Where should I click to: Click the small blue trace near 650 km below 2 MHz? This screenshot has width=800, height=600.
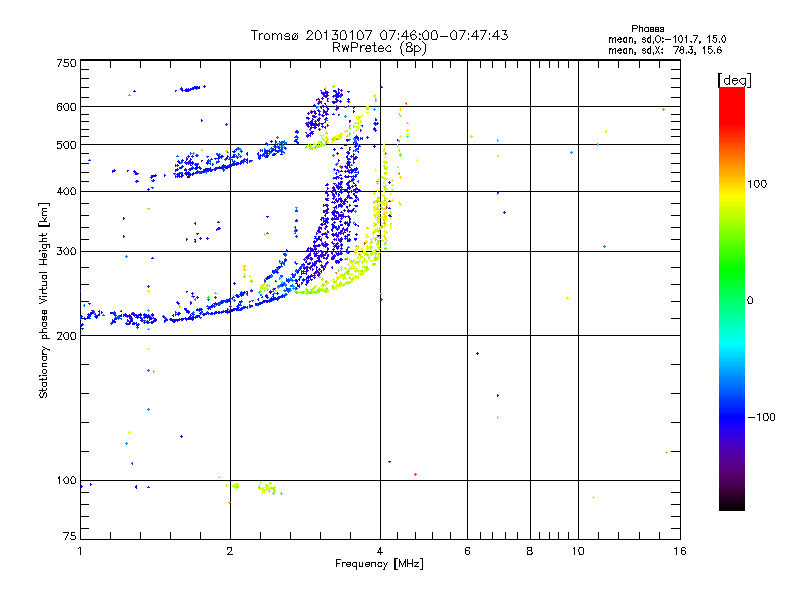(x=190, y=89)
